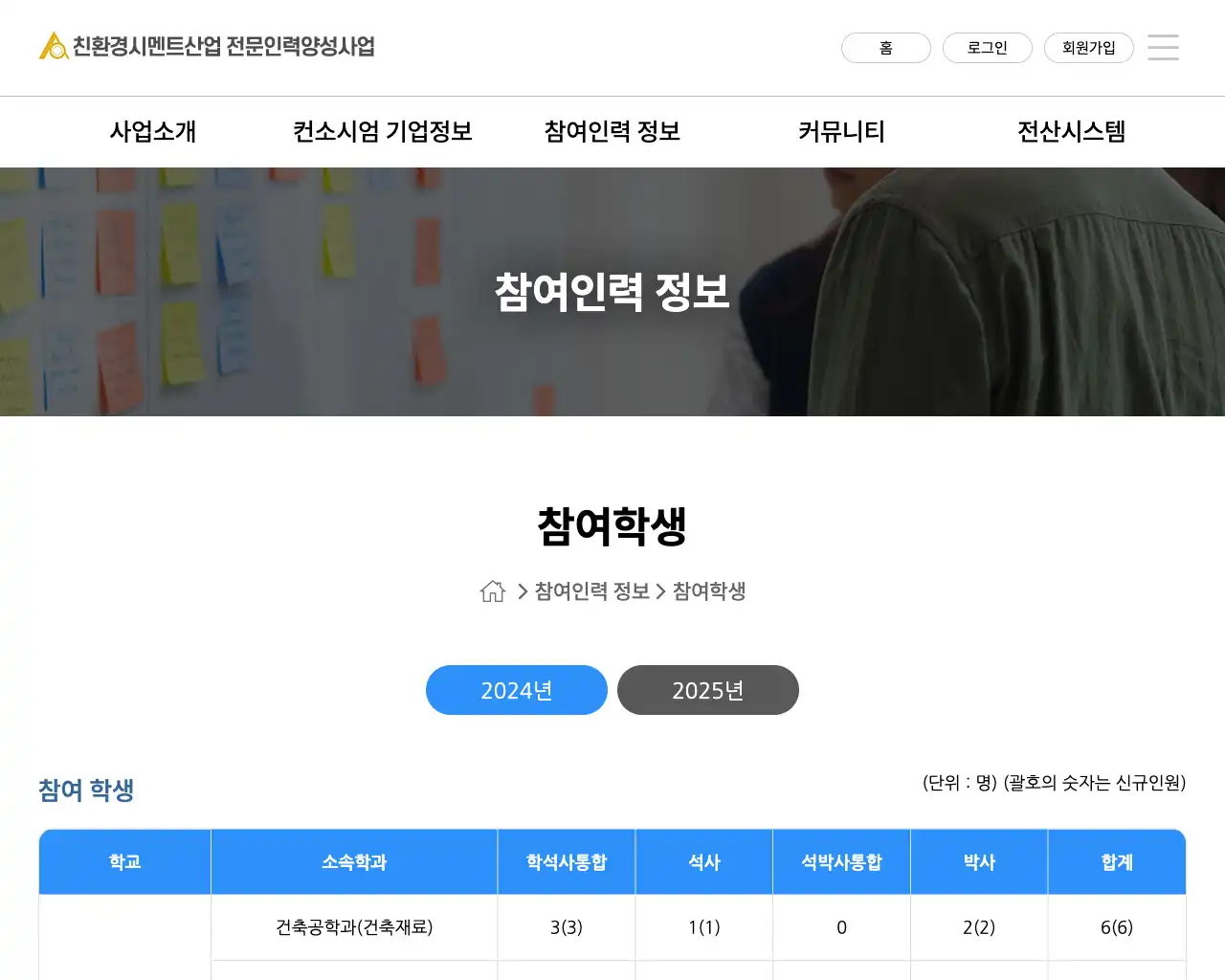Click the 로그인 button
Screen dimensions: 1225x980
pos(987,48)
